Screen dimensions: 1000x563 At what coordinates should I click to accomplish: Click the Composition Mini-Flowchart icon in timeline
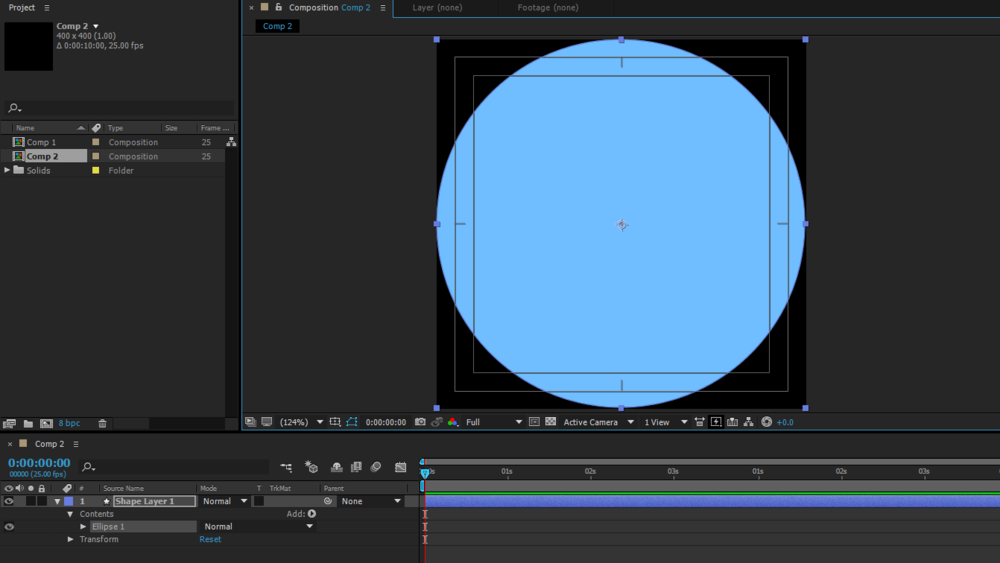click(286, 467)
